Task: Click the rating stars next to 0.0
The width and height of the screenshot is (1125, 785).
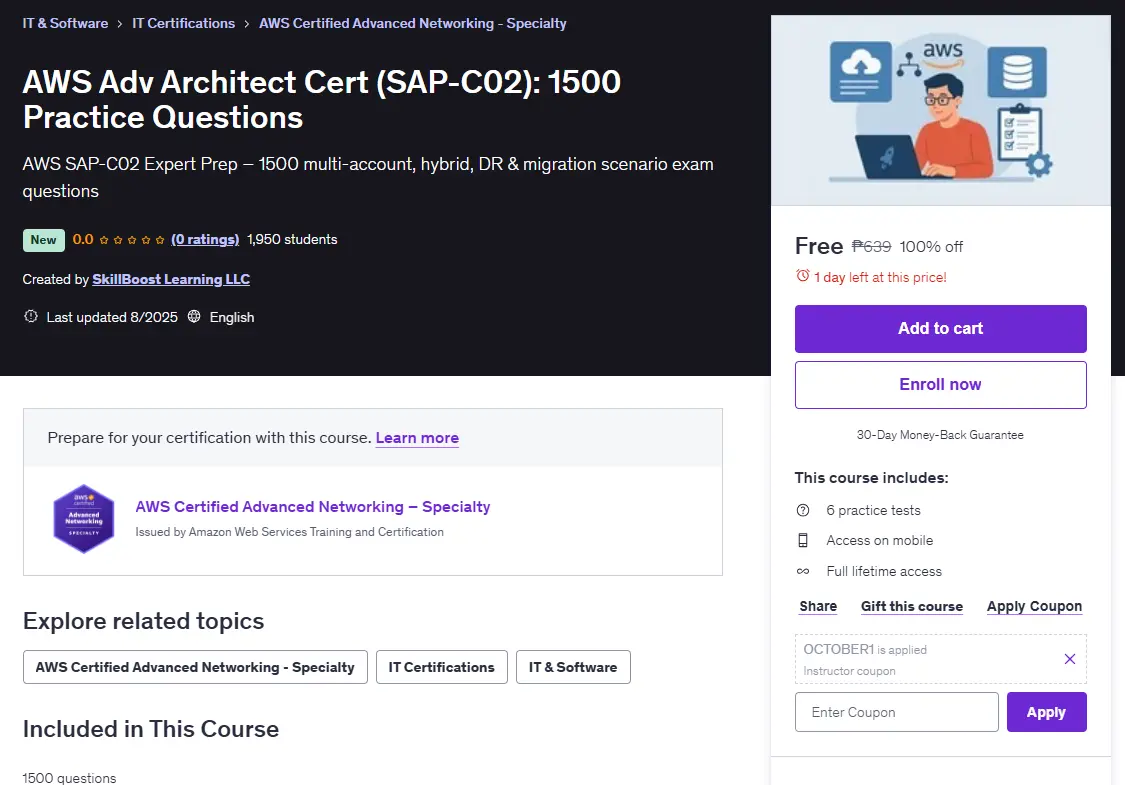Action: tap(132, 240)
